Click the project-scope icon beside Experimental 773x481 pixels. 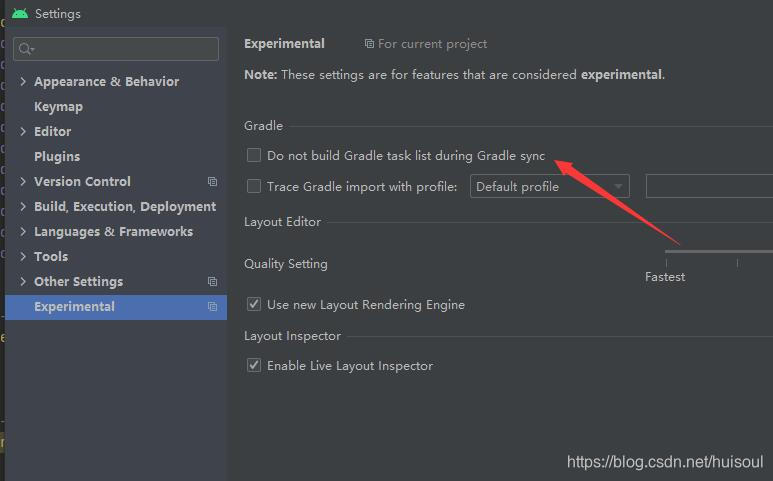[212, 307]
